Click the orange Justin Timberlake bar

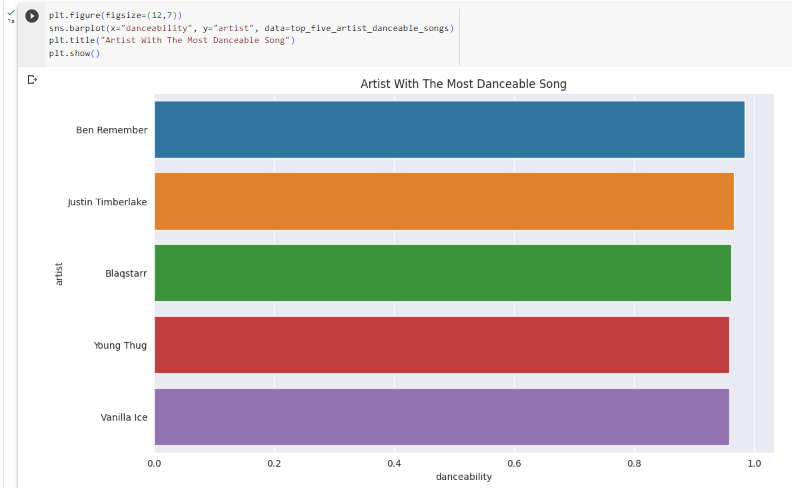pyautogui.click(x=444, y=202)
